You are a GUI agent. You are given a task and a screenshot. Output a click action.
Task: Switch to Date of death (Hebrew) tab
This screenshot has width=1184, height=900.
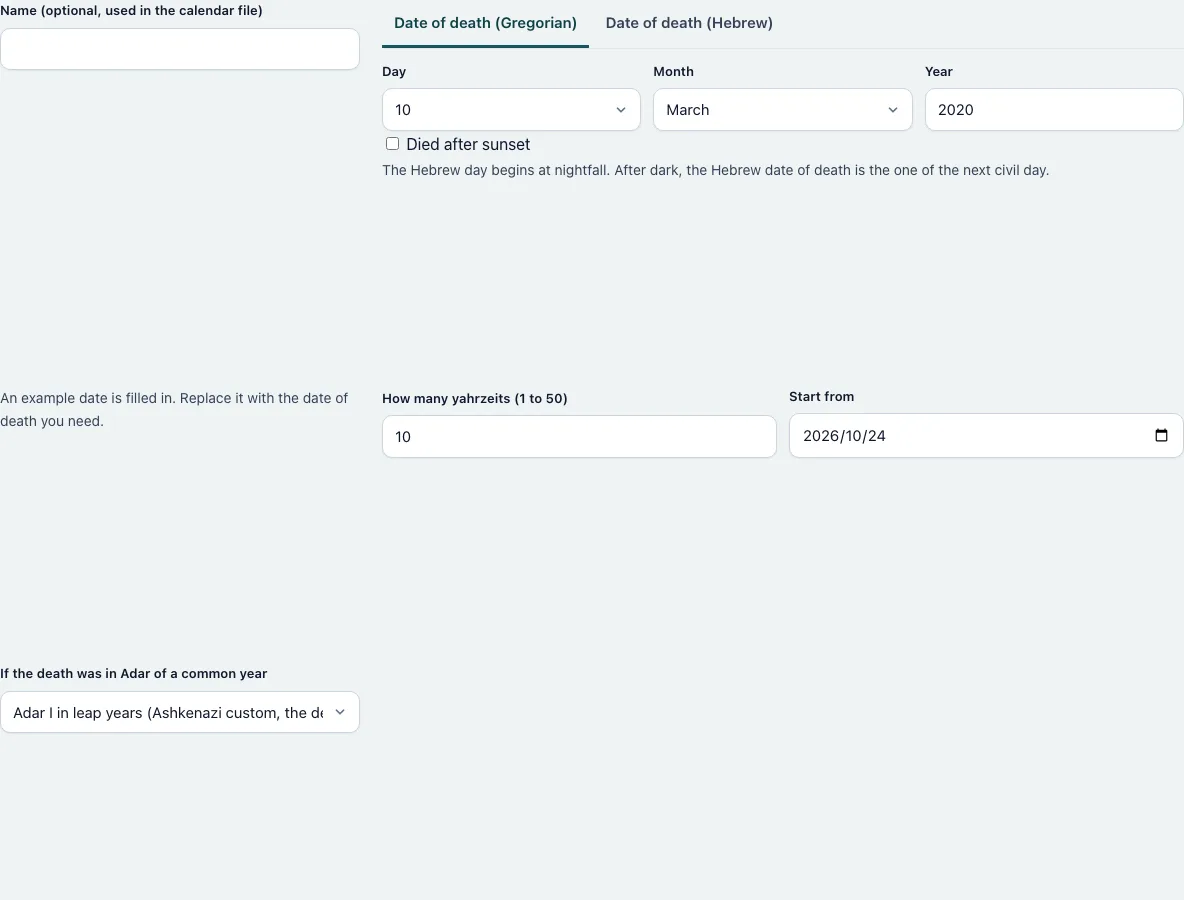pyautogui.click(x=689, y=23)
